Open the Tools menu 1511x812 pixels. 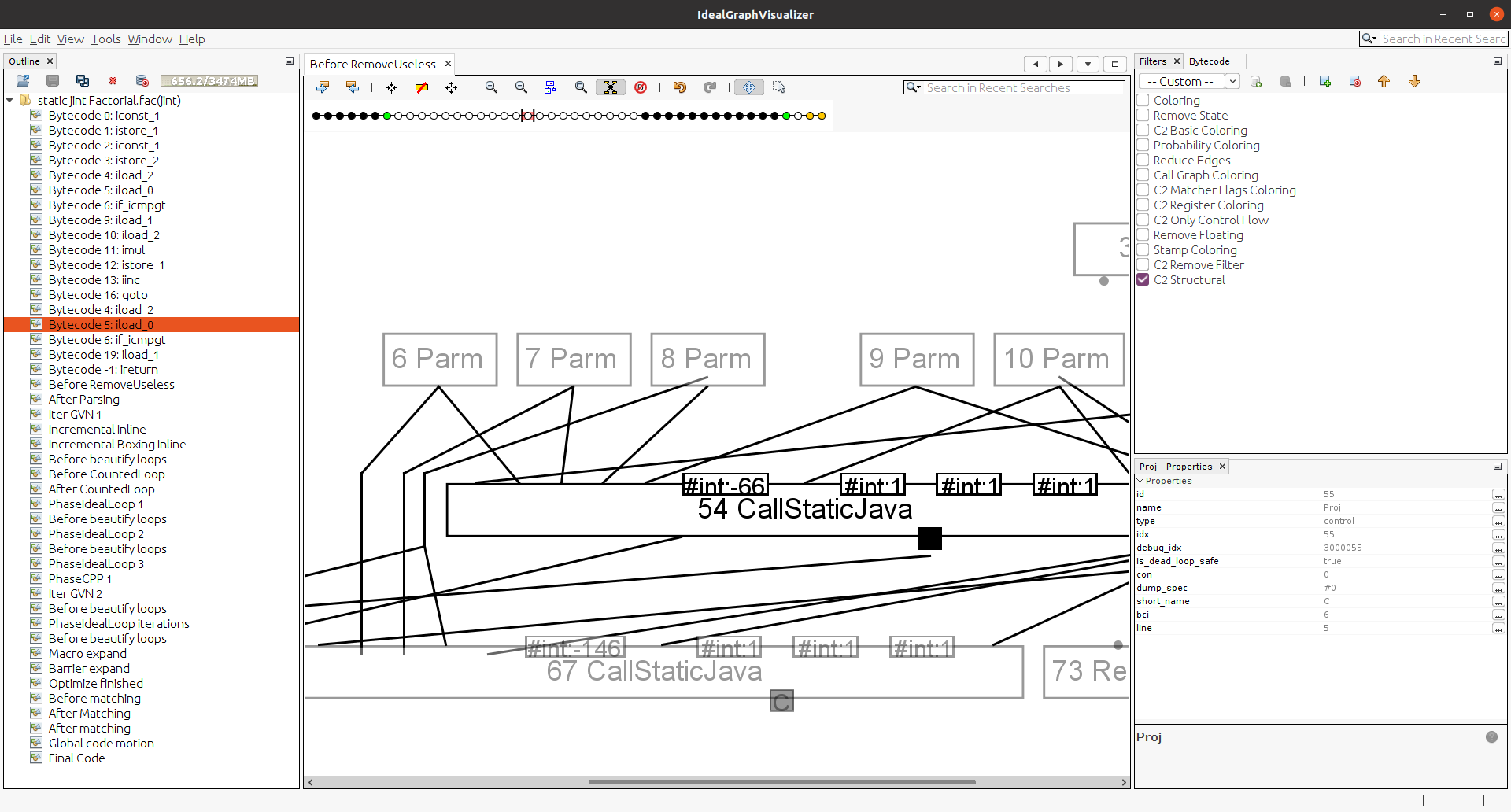(x=105, y=39)
